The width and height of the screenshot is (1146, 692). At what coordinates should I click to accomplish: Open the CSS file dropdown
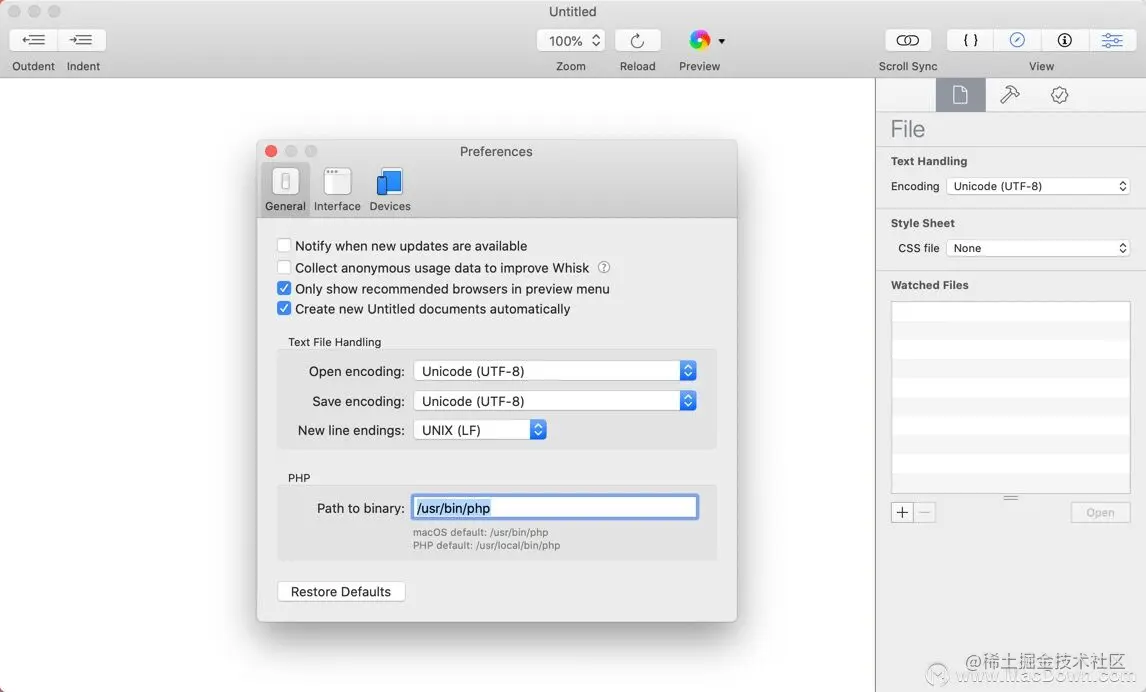pyautogui.click(x=1038, y=248)
